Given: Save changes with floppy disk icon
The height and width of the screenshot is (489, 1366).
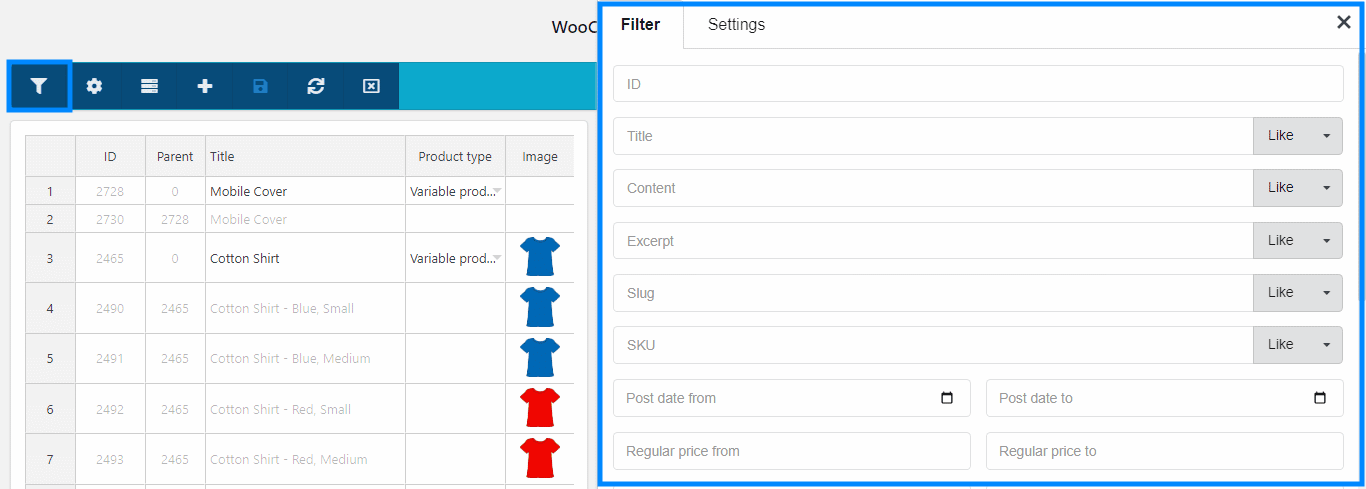Looking at the screenshot, I should pyautogui.click(x=260, y=86).
